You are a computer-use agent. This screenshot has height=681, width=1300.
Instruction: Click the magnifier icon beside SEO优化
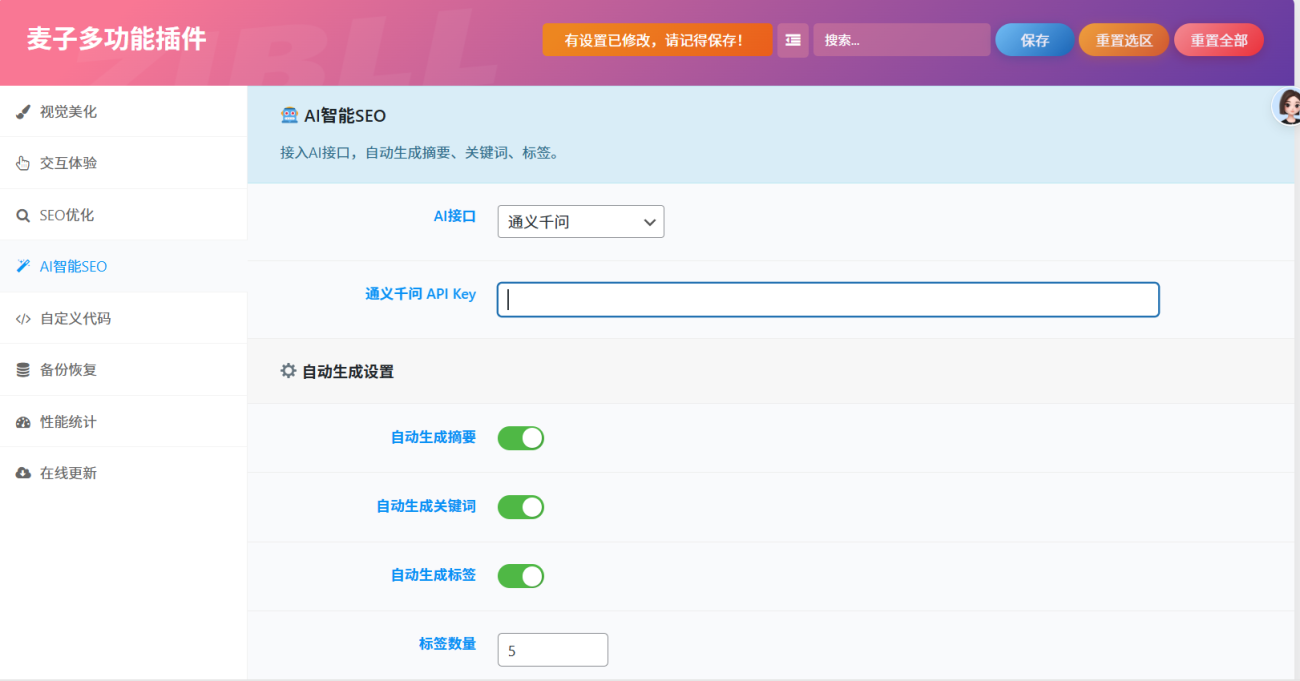click(x=23, y=215)
